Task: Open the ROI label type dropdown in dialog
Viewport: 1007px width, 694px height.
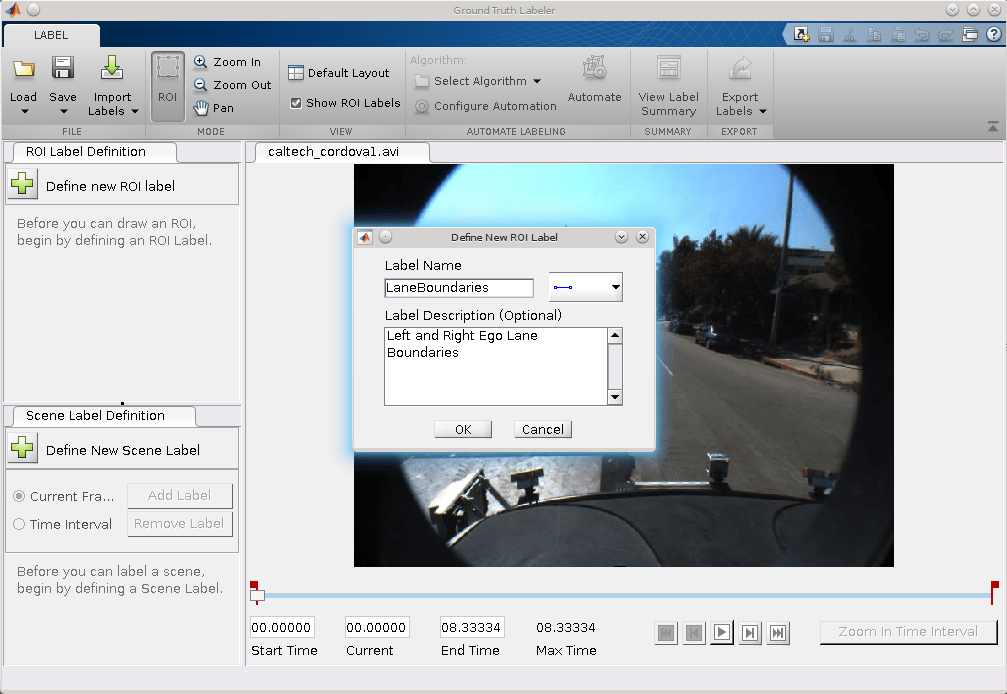Action: pyautogui.click(x=586, y=287)
